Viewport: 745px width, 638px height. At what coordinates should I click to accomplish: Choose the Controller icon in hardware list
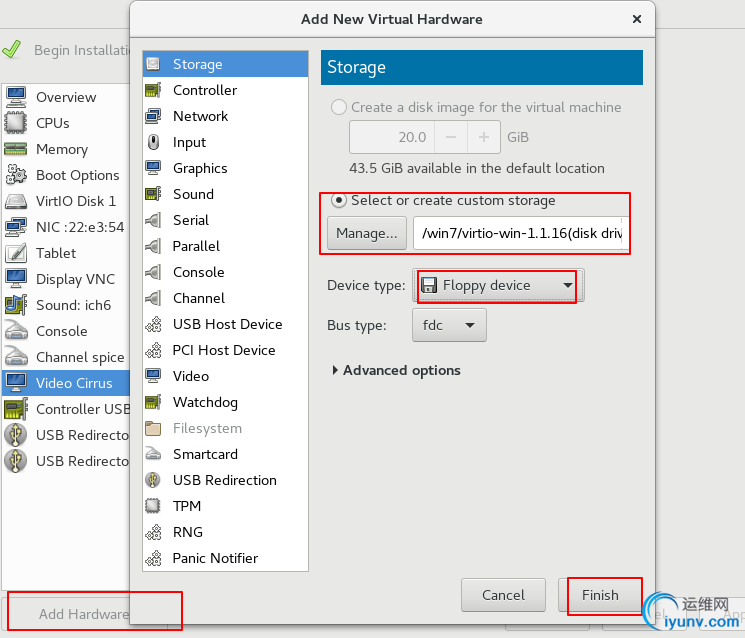click(153, 90)
